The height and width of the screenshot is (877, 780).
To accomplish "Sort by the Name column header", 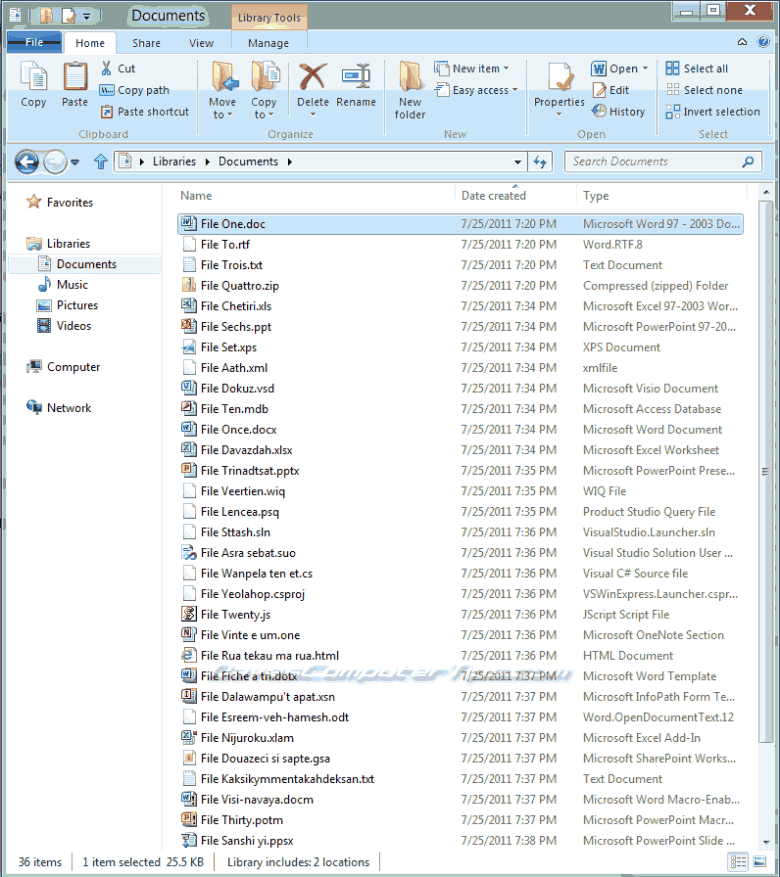I will click(x=196, y=196).
